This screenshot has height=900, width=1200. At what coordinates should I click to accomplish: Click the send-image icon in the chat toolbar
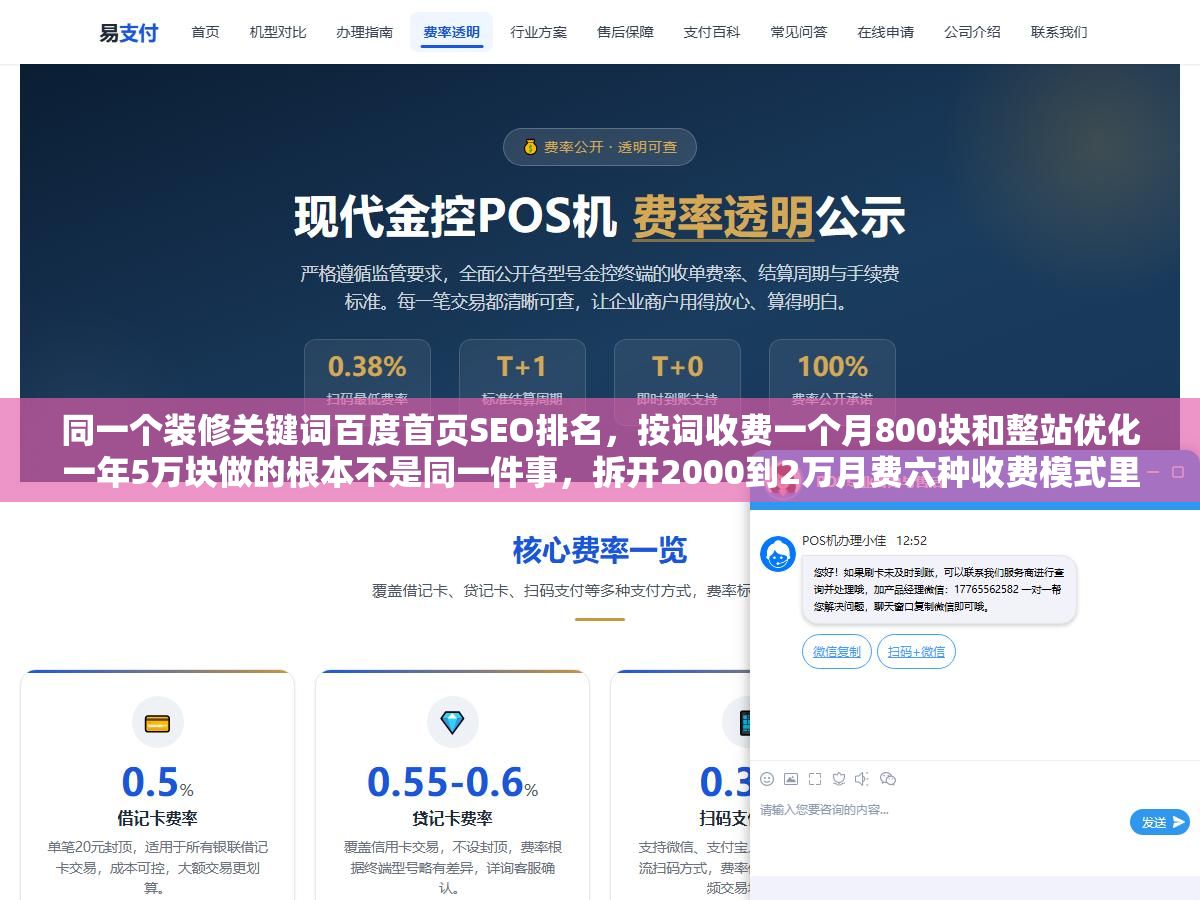point(791,779)
